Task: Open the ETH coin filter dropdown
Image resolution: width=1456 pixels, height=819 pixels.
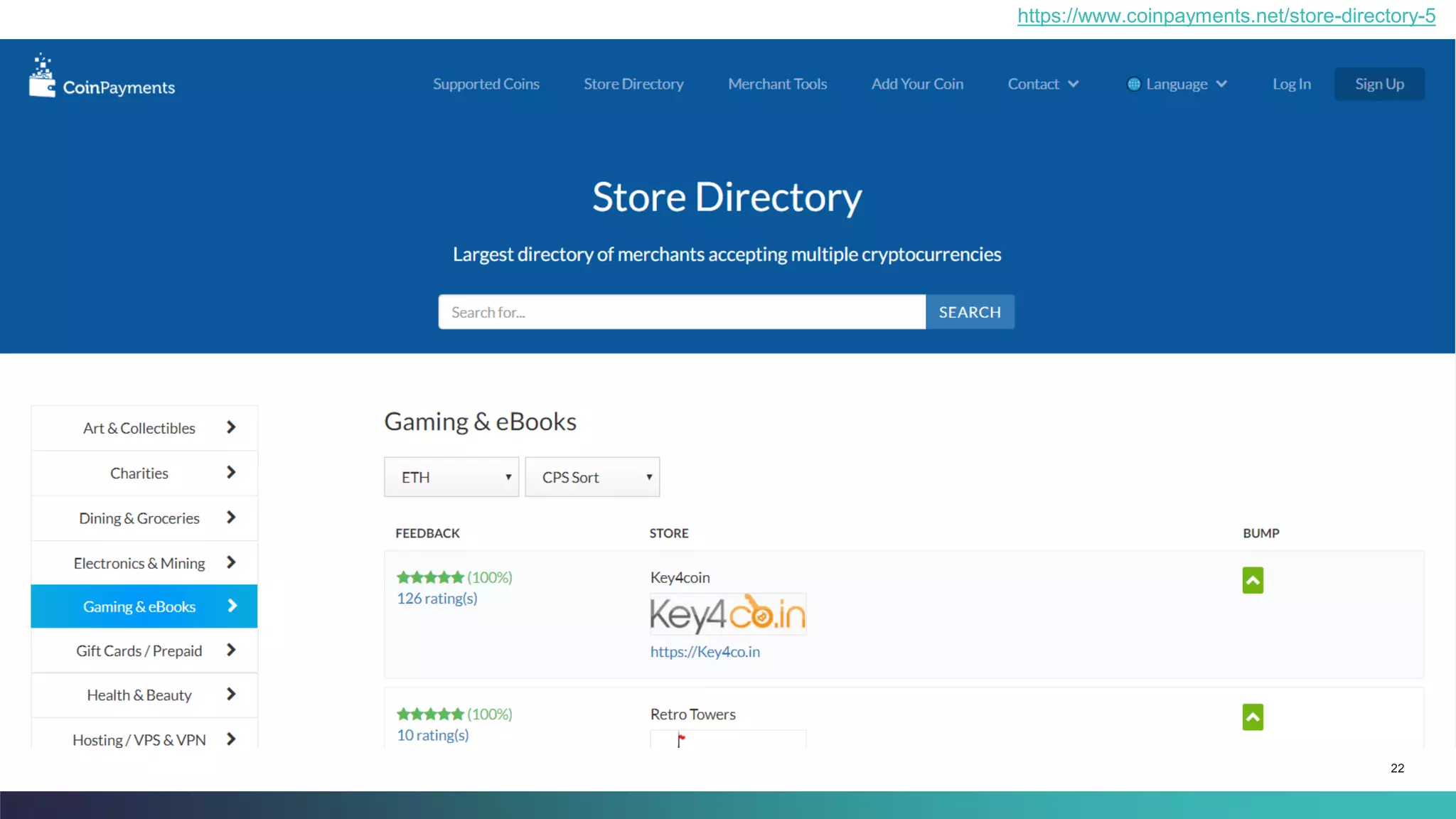Action: tap(451, 477)
